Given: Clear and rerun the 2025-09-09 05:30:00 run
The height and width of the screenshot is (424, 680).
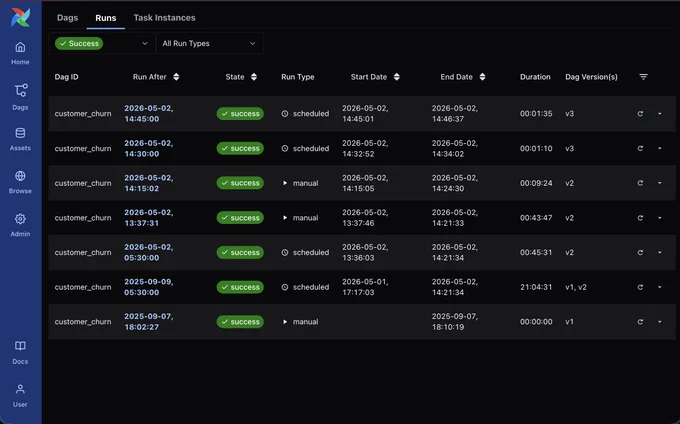Looking at the screenshot, I should [640, 287].
